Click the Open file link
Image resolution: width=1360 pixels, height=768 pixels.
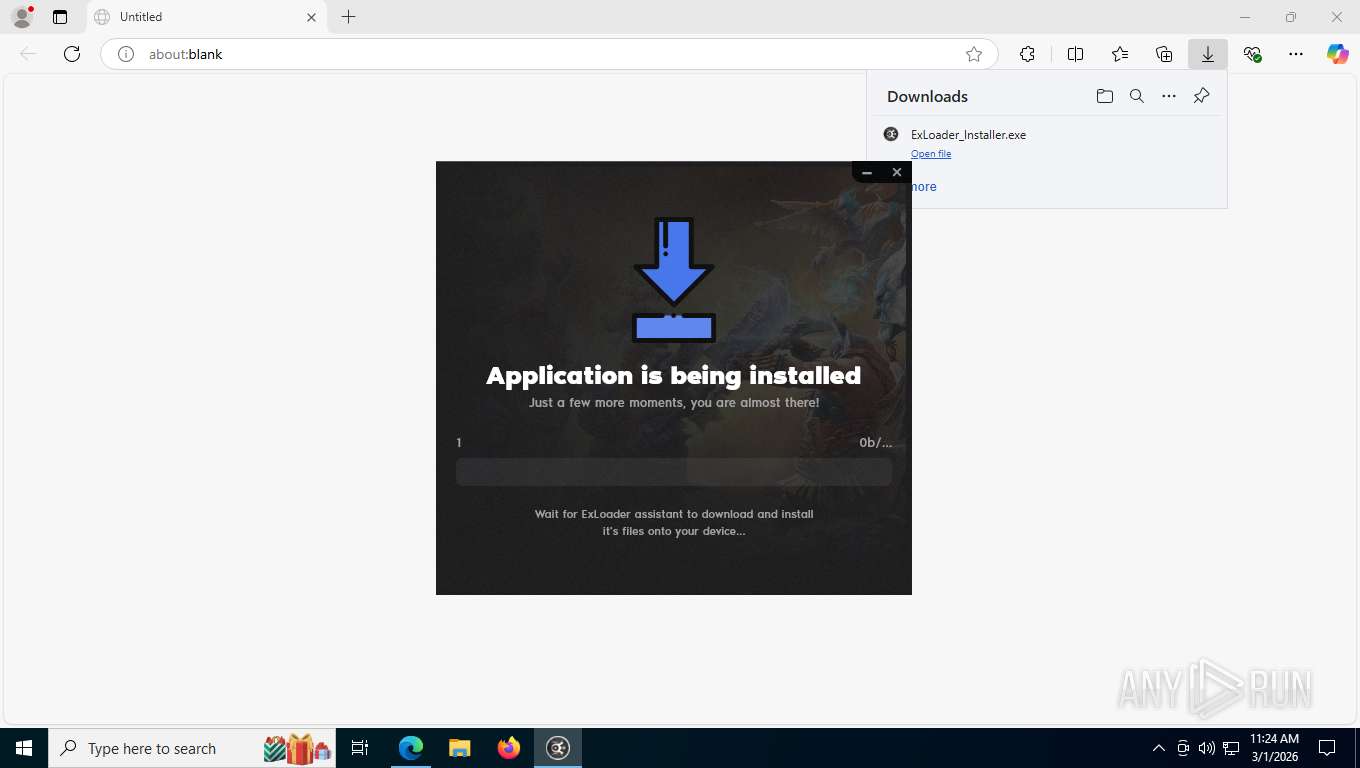coord(931,153)
